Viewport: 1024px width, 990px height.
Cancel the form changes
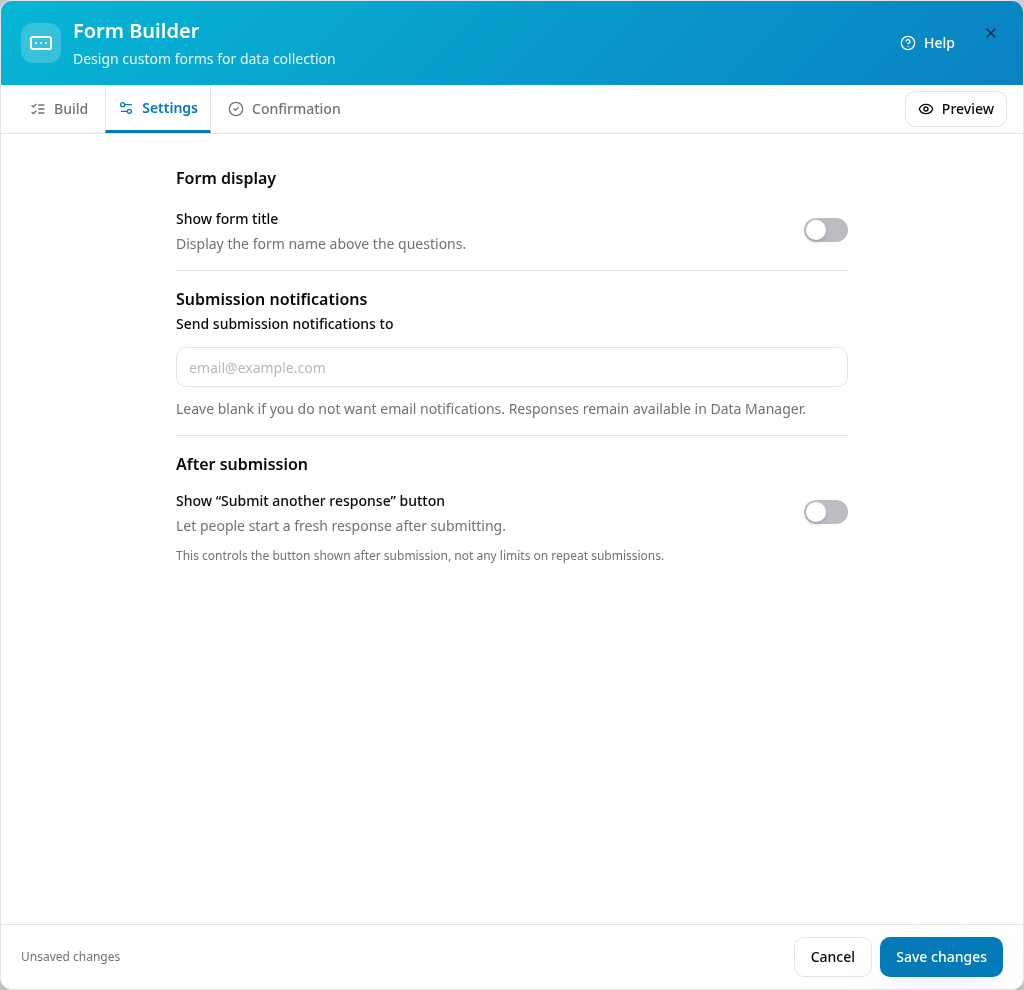[832, 957]
